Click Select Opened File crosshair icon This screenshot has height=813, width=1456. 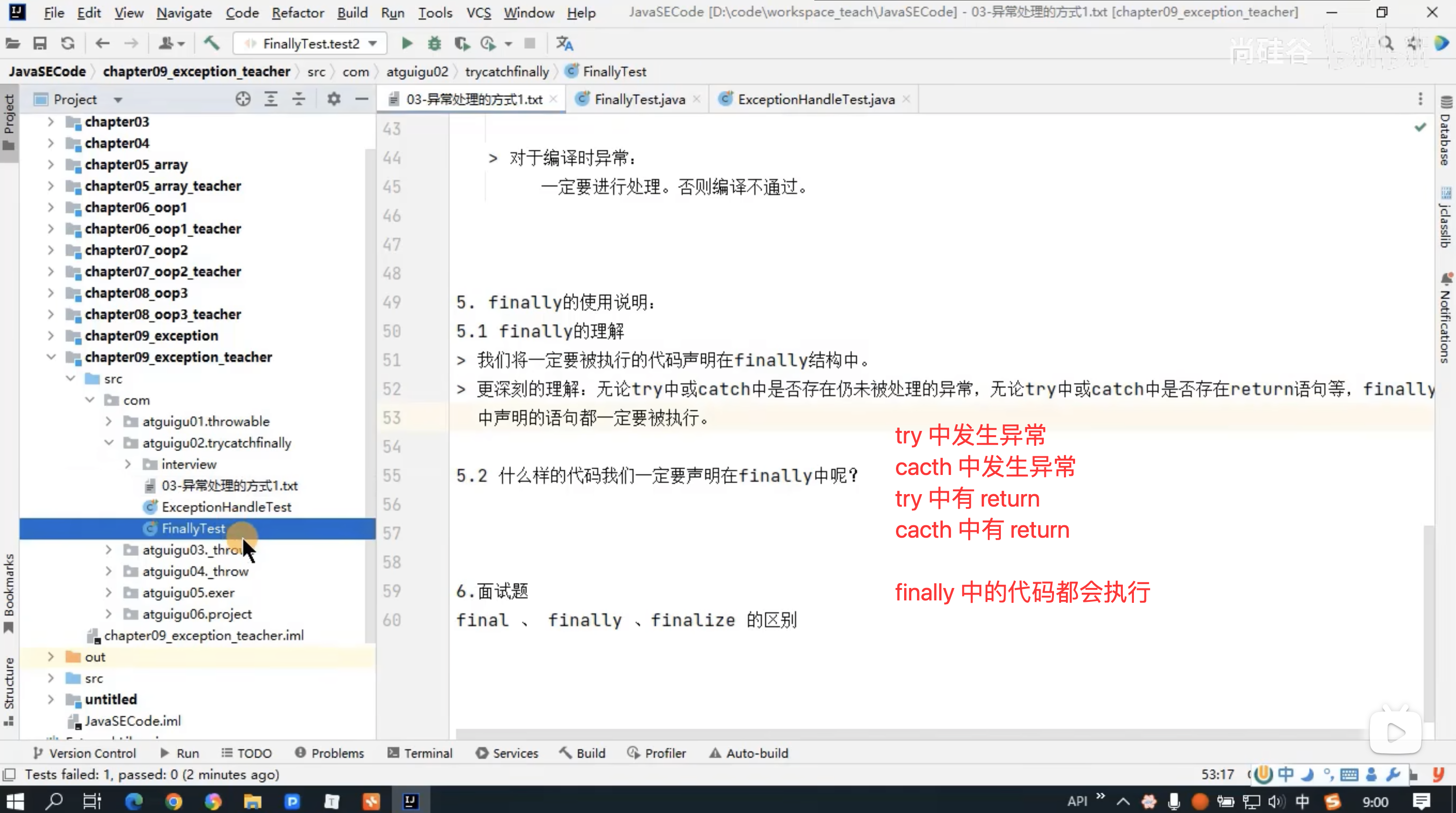(243, 100)
